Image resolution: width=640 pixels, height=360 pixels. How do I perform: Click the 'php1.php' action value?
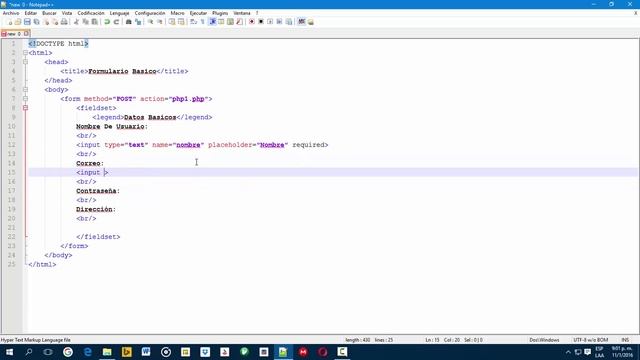point(188,99)
